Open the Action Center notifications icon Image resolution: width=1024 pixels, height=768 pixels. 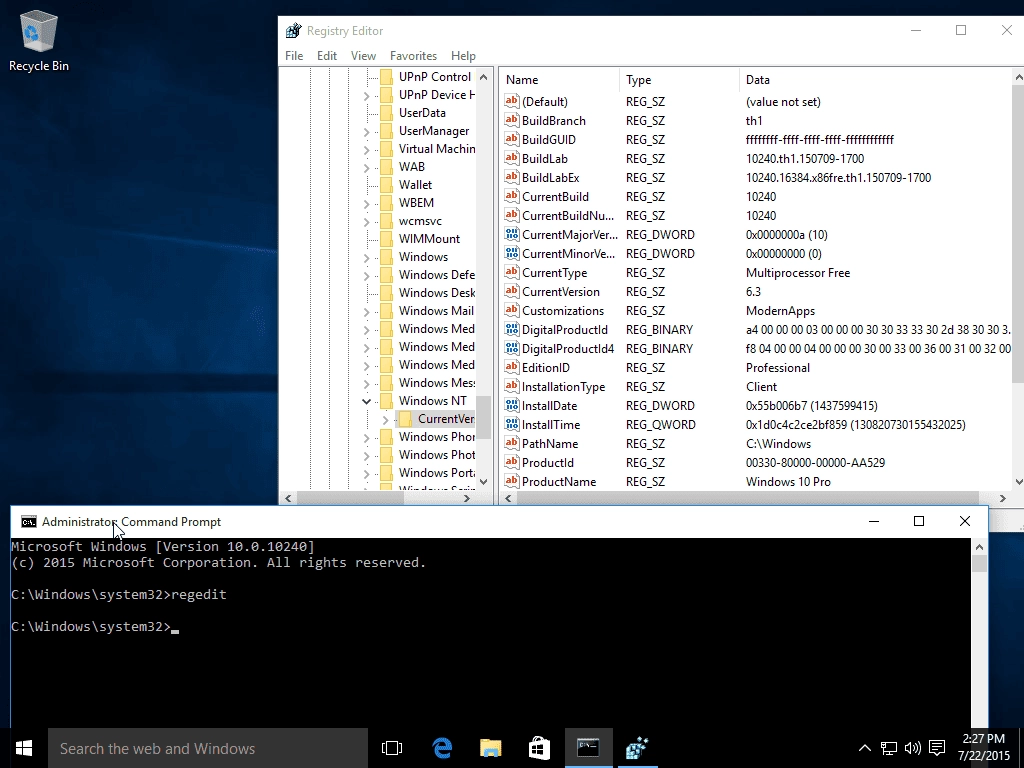(937, 748)
